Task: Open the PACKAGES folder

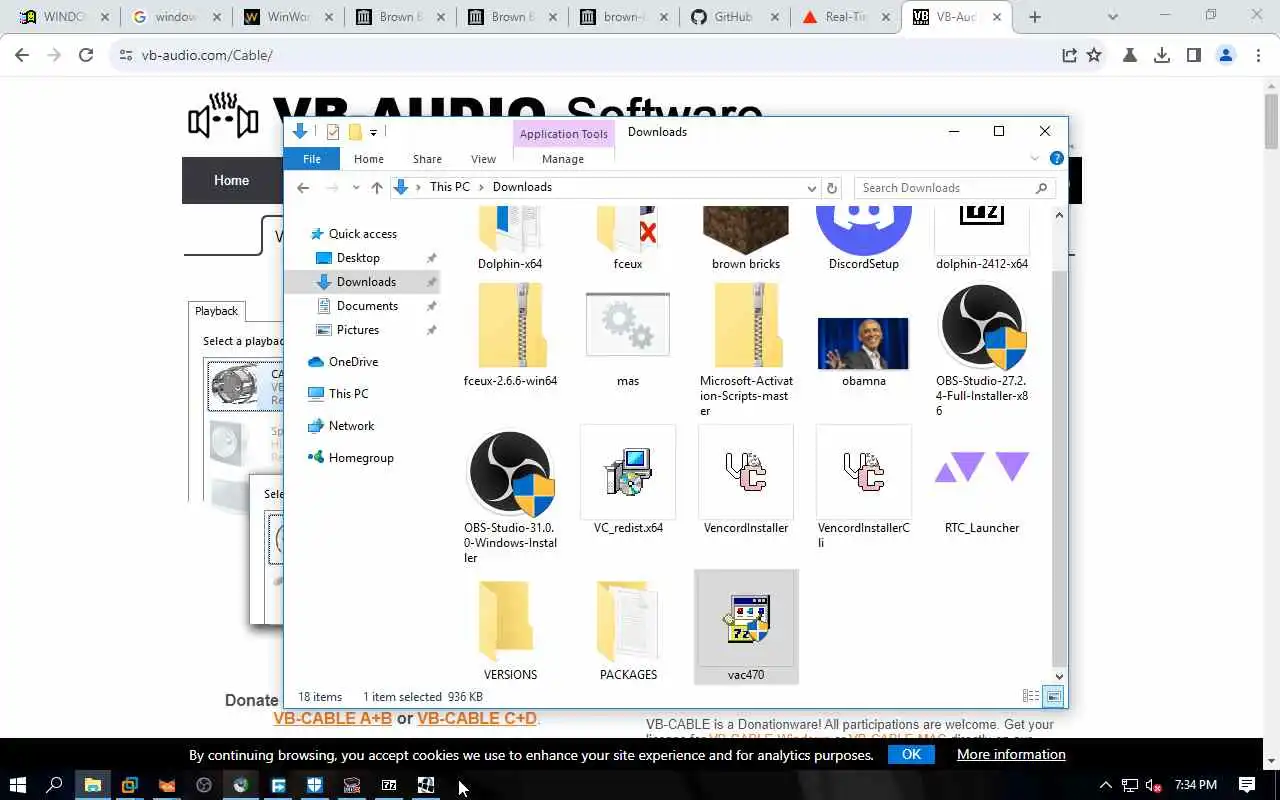Action: tap(628, 629)
